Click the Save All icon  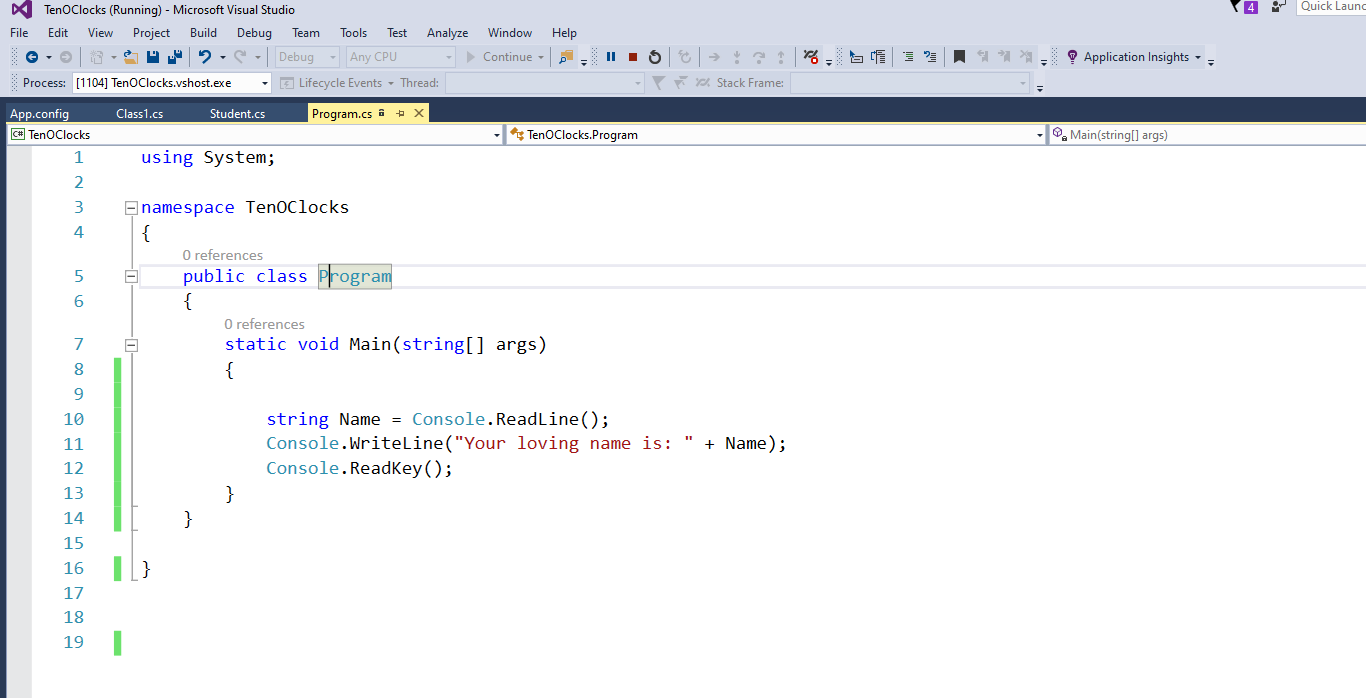175,57
